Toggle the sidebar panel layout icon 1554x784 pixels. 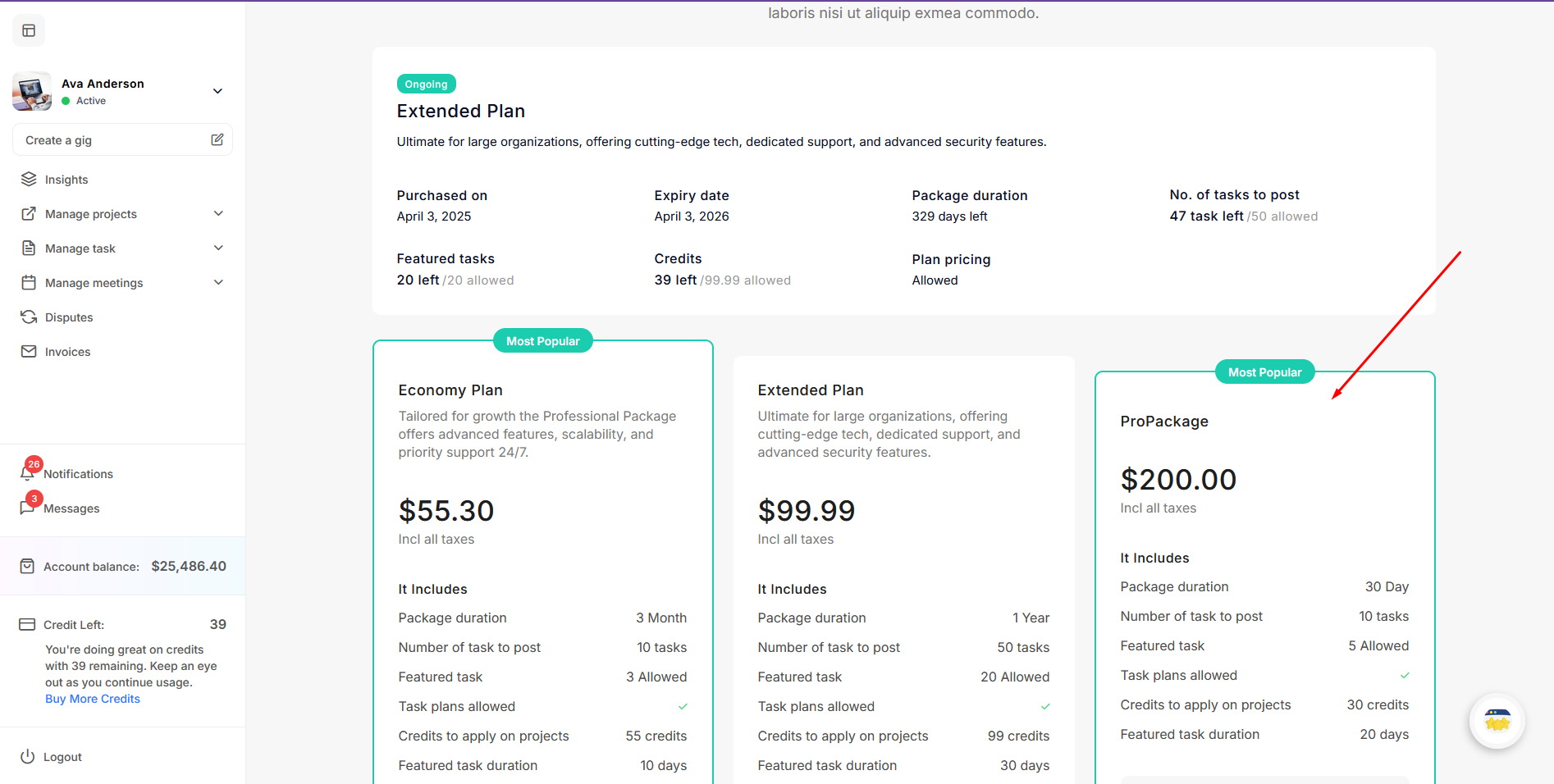pos(29,31)
